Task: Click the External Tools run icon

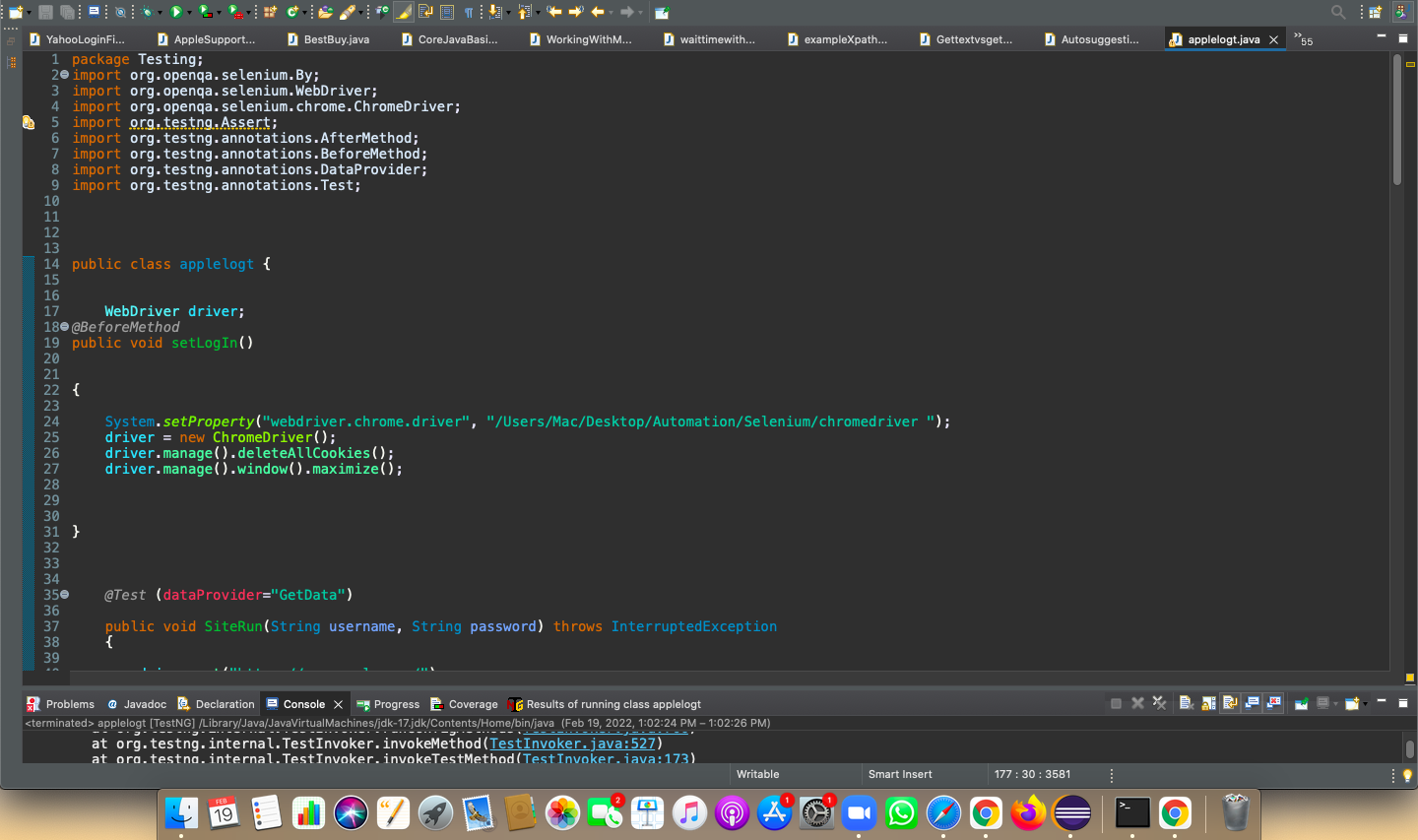Action: point(236,12)
